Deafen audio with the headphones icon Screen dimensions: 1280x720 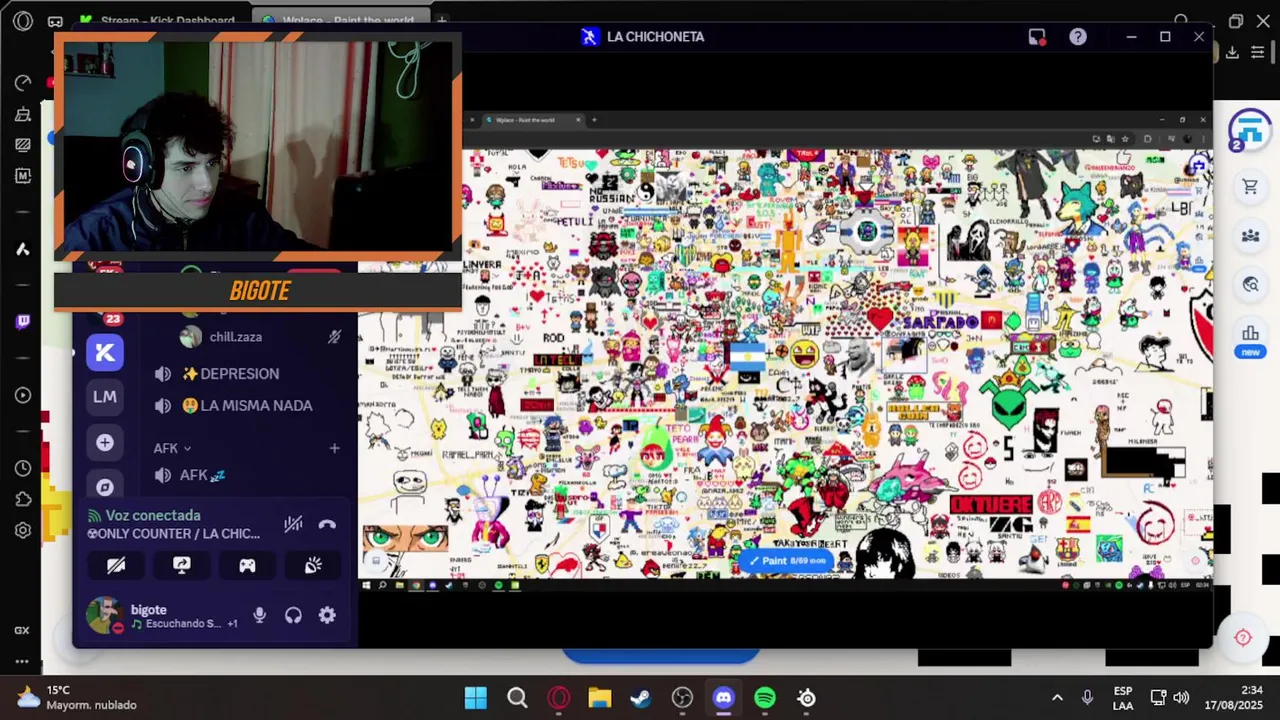click(x=293, y=616)
